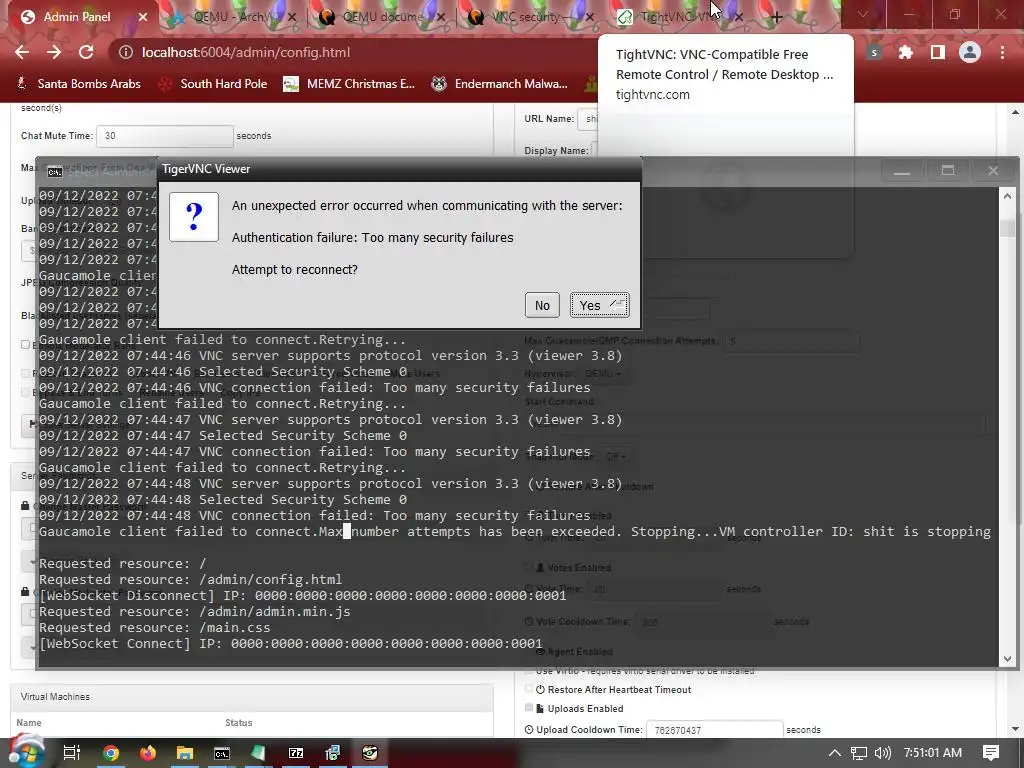Open File Explorer from the taskbar

pyautogui.click(x=185, y=753)
